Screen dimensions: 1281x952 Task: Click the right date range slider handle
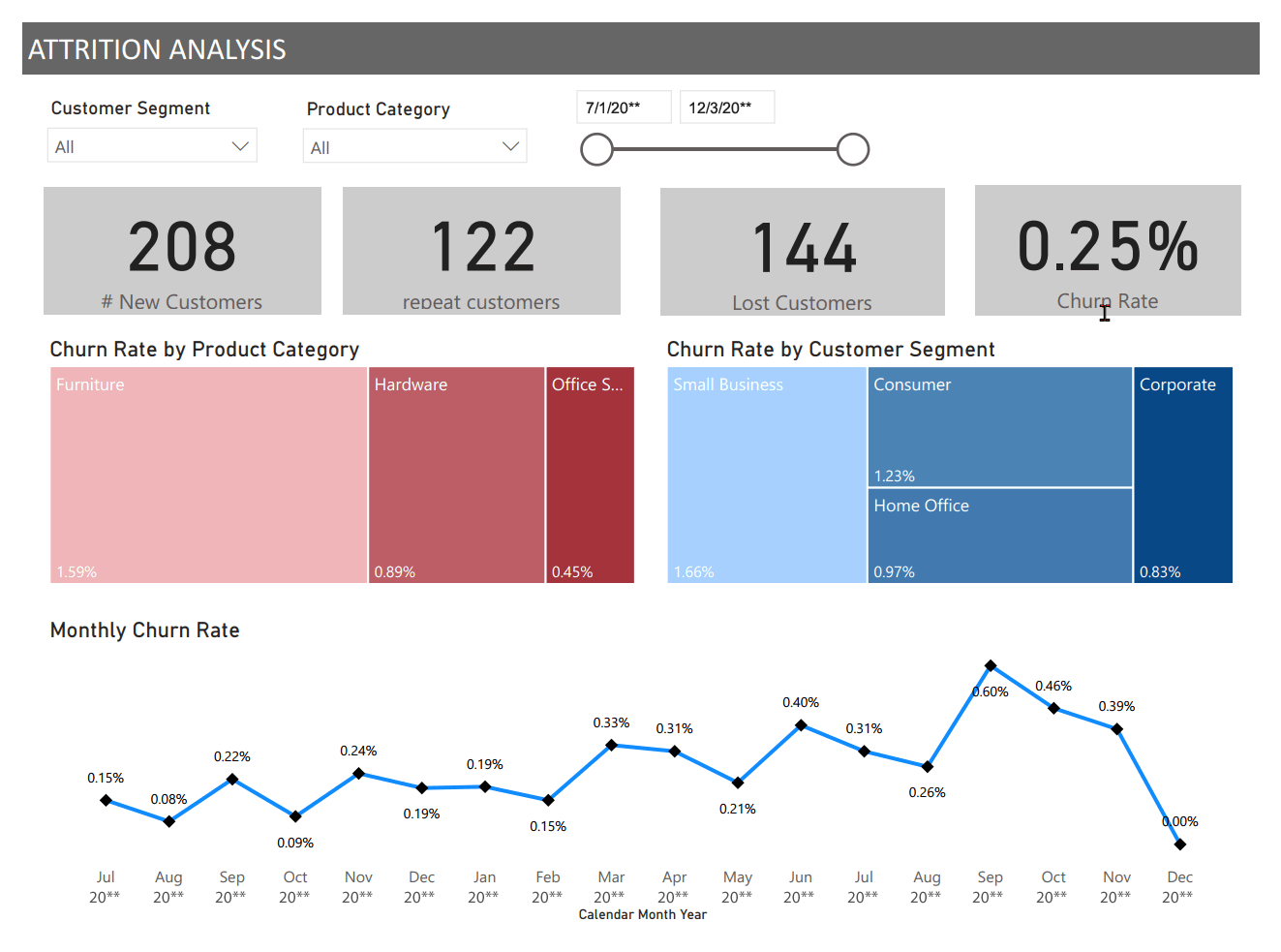pyautogui.click(x=852, y=149)
